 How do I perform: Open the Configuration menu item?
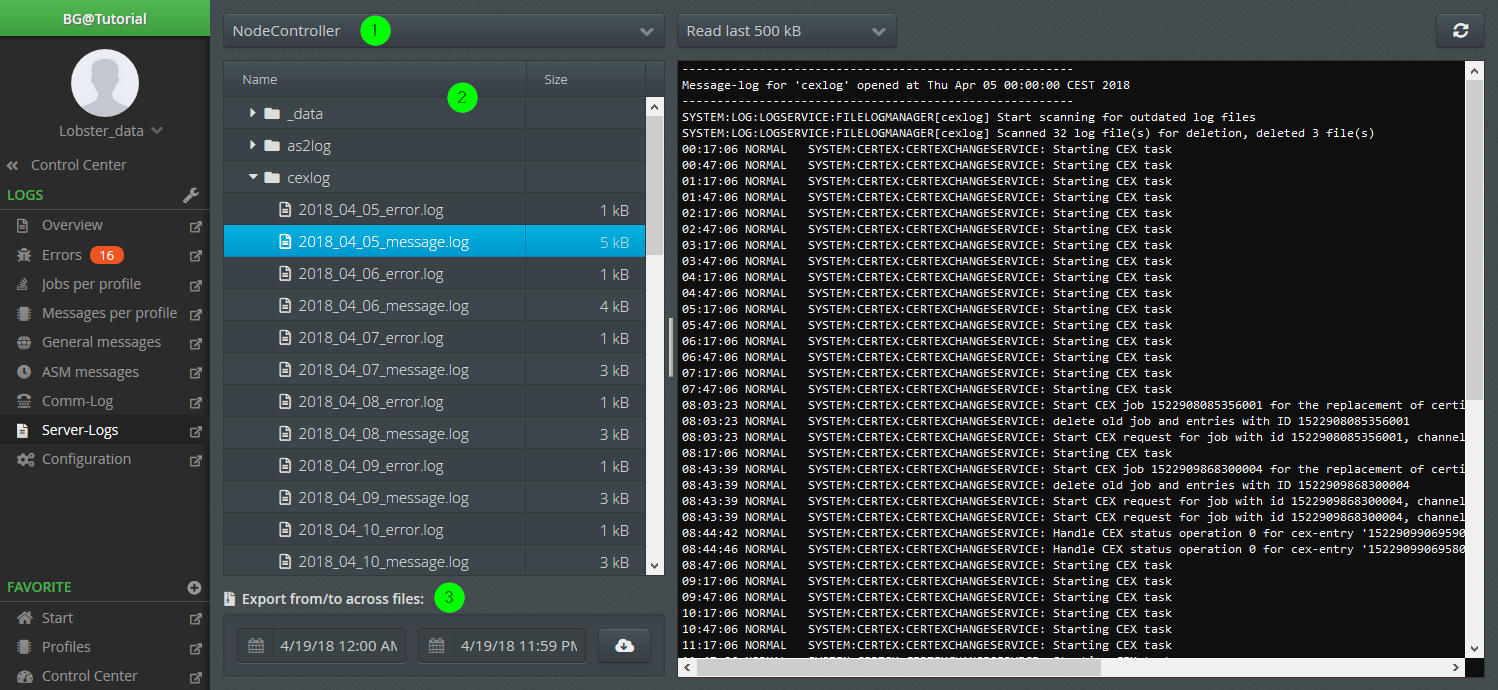[x=86, y=459]
